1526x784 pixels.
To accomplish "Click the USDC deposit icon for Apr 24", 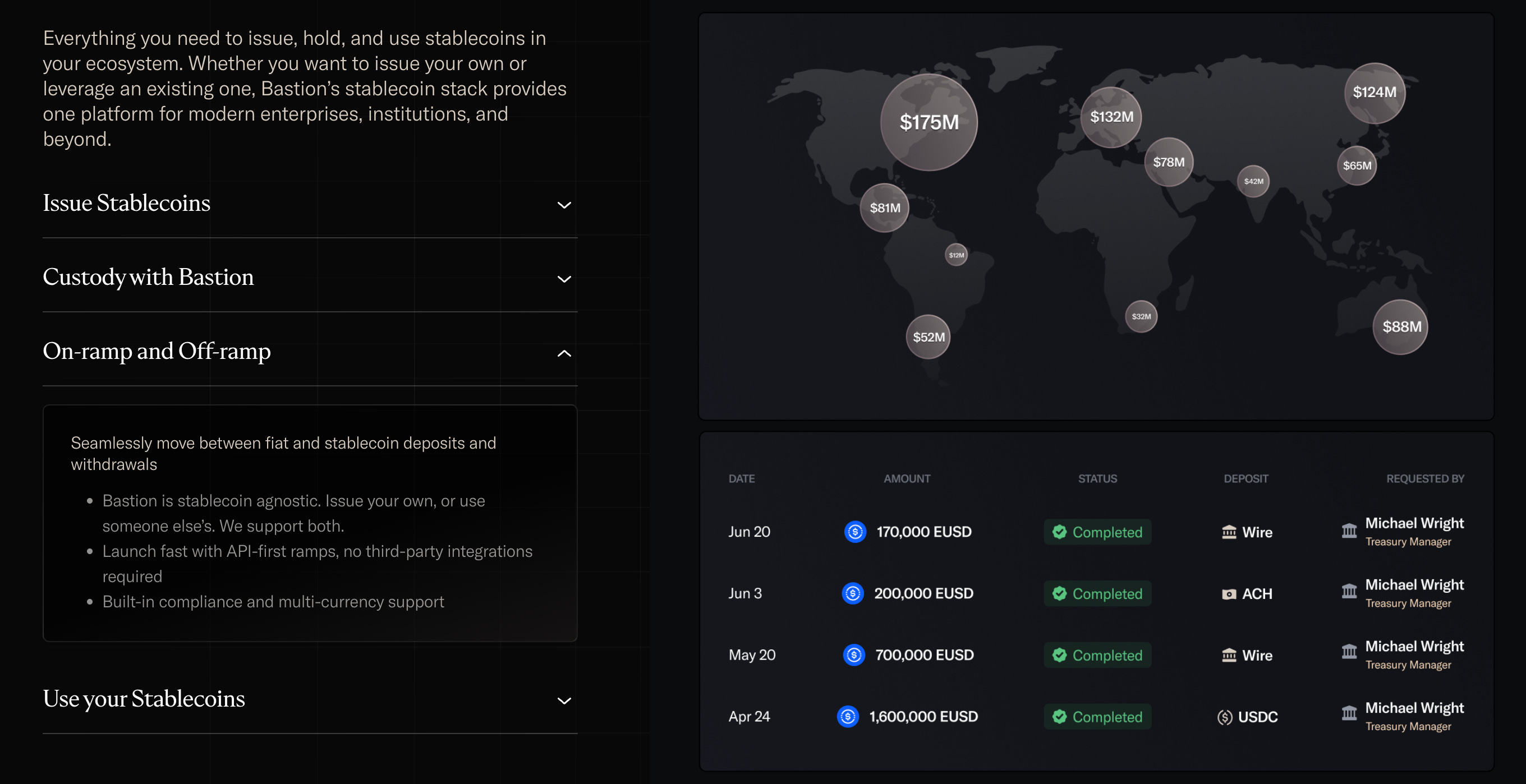I will tap(1225, 717).
